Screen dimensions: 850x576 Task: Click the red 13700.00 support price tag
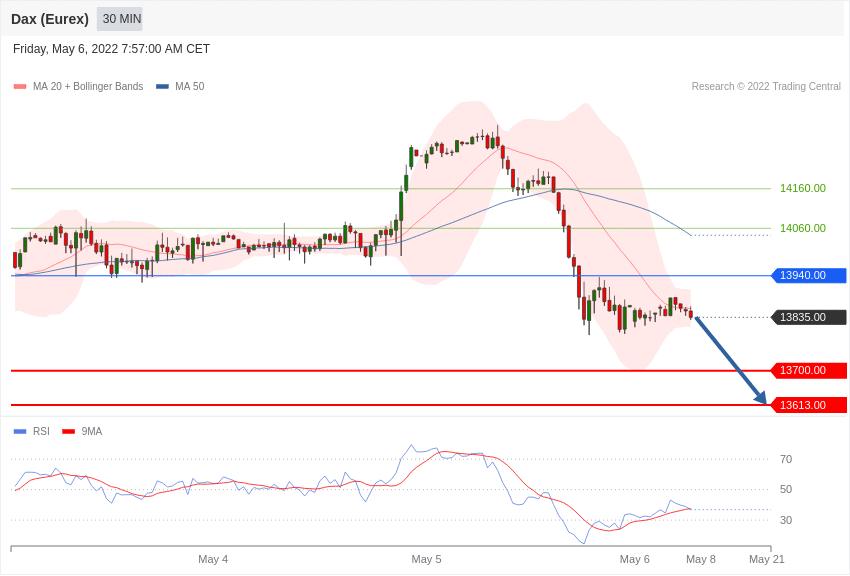[x=809, y=371]
